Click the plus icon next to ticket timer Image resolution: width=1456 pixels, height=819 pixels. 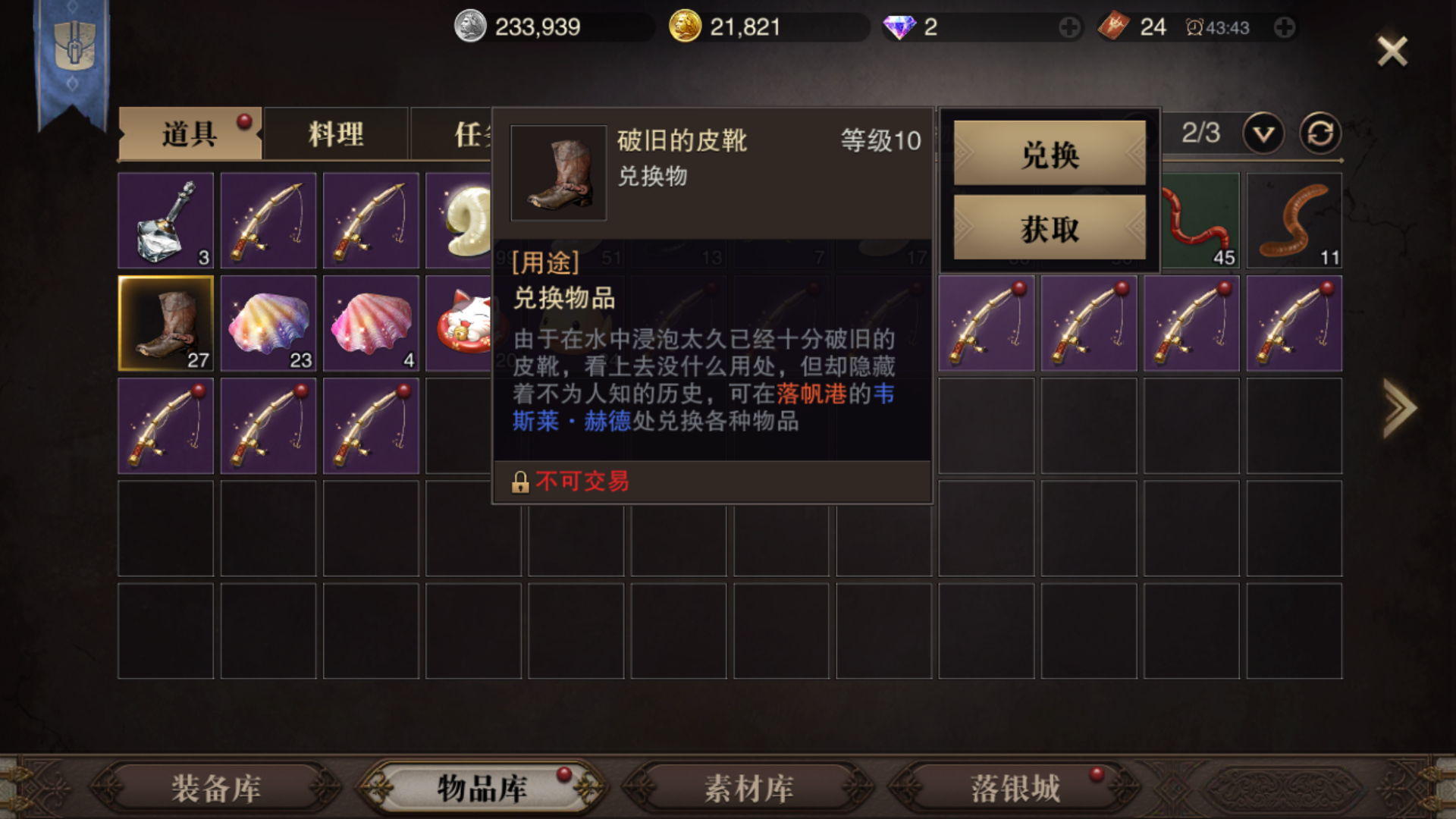point(1284,28)
